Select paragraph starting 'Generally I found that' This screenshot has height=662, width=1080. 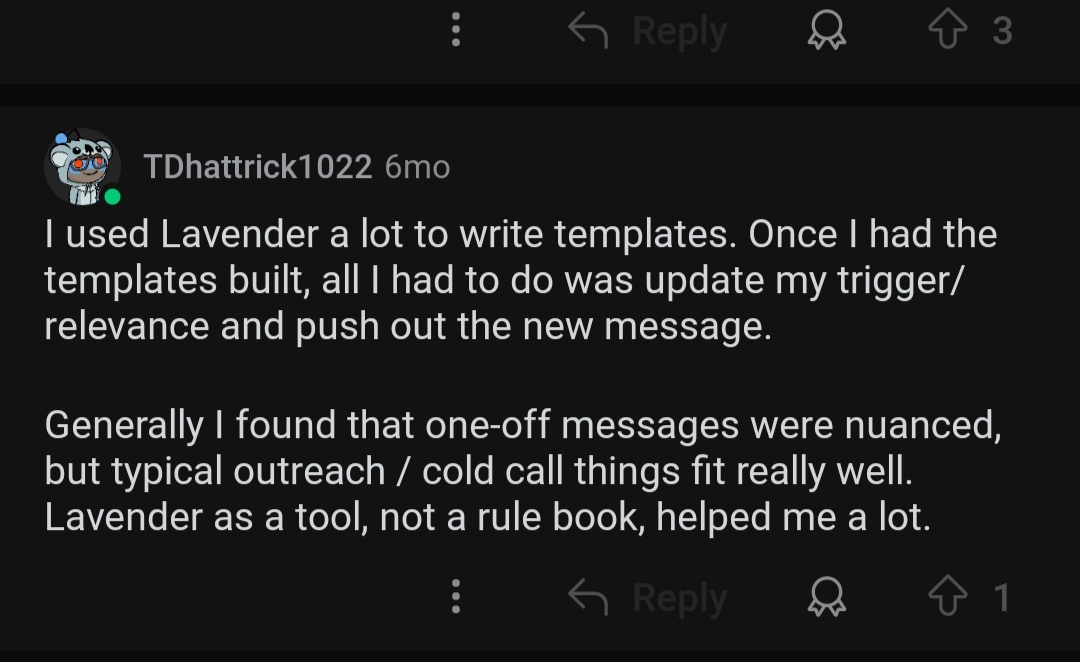tap(523, 470)
